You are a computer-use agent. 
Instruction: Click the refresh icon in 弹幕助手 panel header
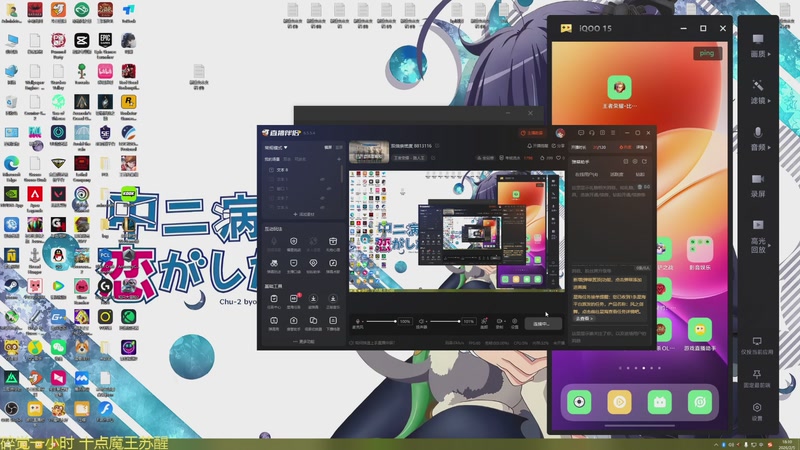click(644, 161)
